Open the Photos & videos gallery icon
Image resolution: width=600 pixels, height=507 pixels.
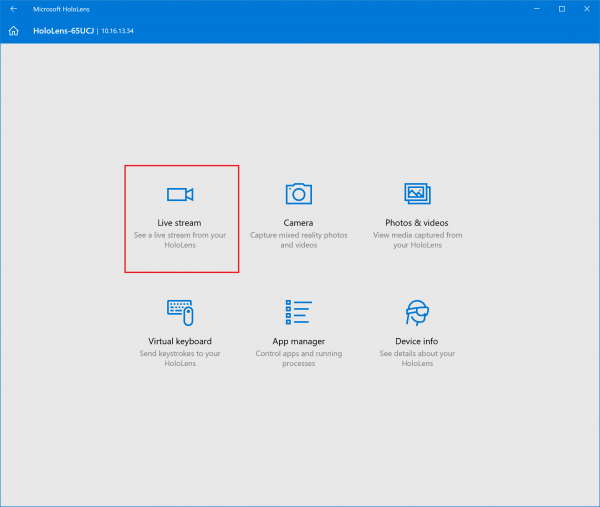point(417,194)
